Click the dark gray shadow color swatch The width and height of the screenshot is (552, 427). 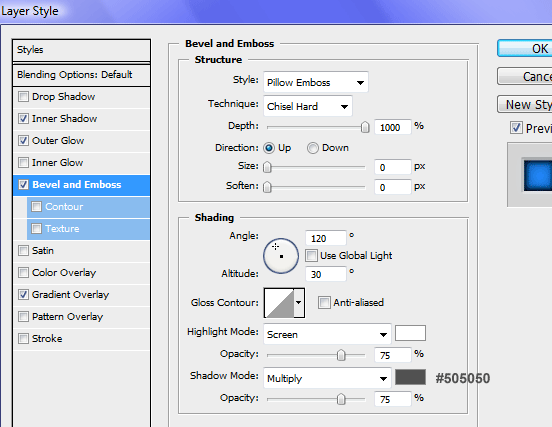pos(410,377)
